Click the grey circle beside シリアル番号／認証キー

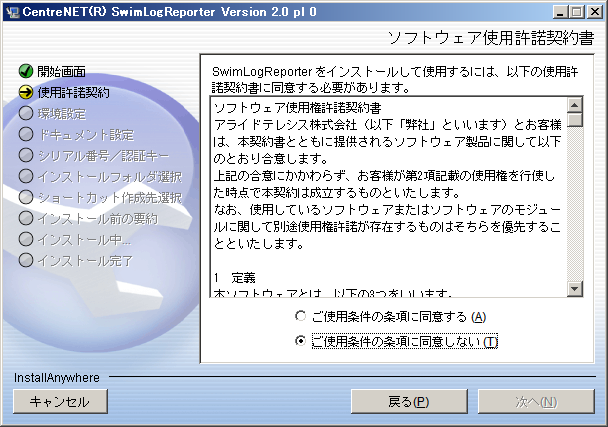tap(26, 155)
